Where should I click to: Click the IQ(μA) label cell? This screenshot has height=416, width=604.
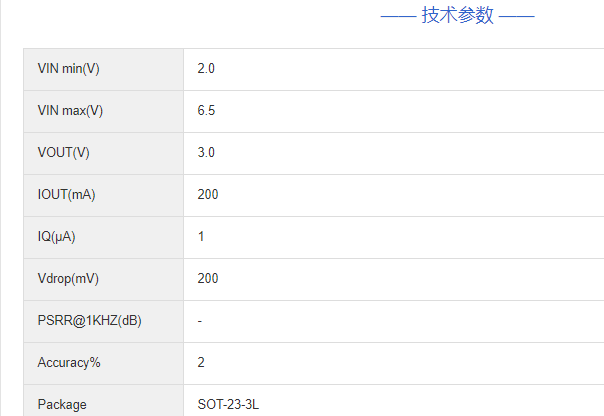tap(57, 237)
